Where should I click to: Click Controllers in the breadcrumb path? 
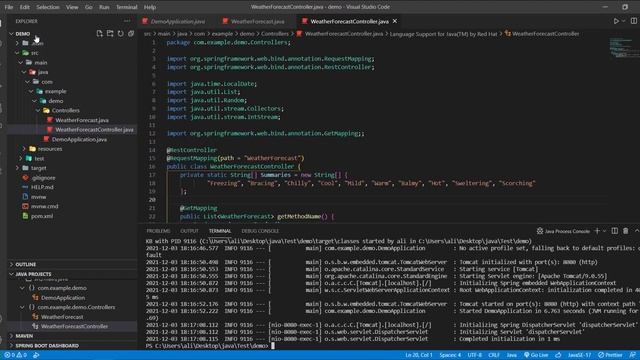click(x=275, y=34)
